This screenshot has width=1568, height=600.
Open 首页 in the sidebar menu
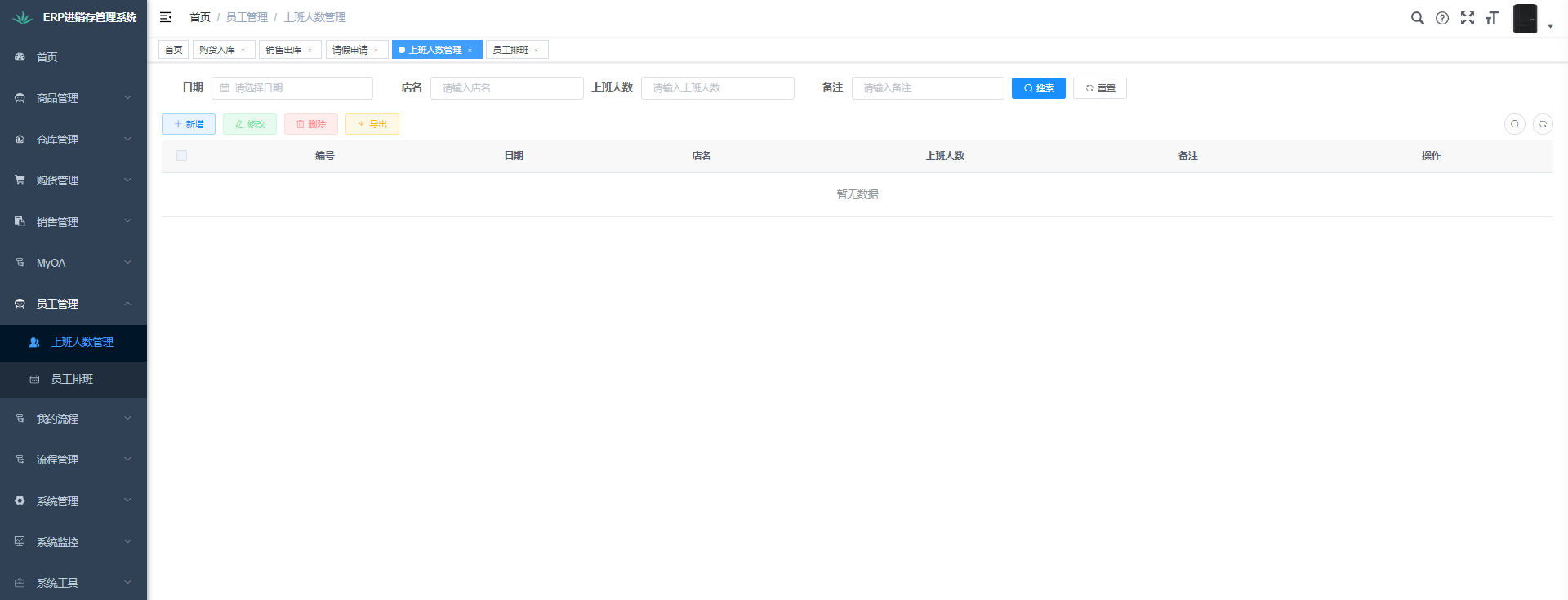coord(73,57)
